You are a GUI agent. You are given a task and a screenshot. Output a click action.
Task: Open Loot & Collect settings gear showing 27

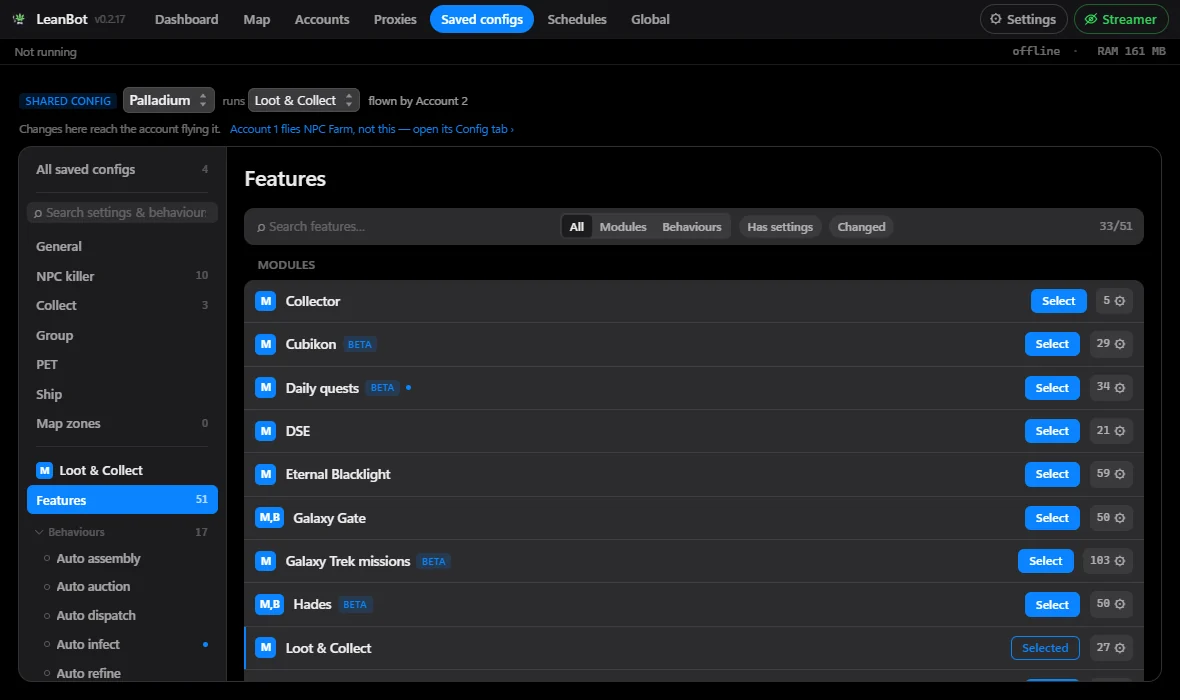click(x=1111, y=648)
